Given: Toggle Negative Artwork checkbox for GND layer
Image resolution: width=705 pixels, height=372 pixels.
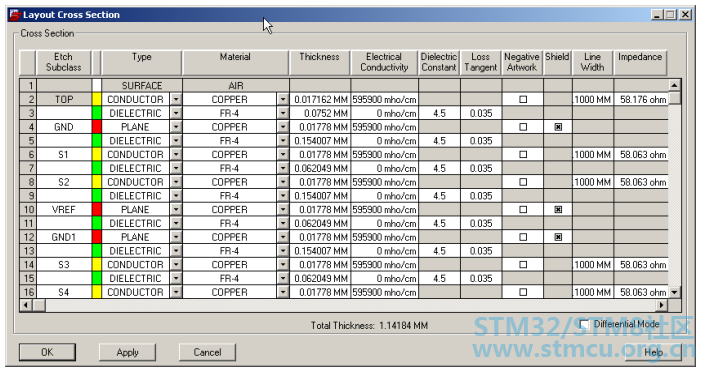Looking at the screenshot, I should coord(523,127).
